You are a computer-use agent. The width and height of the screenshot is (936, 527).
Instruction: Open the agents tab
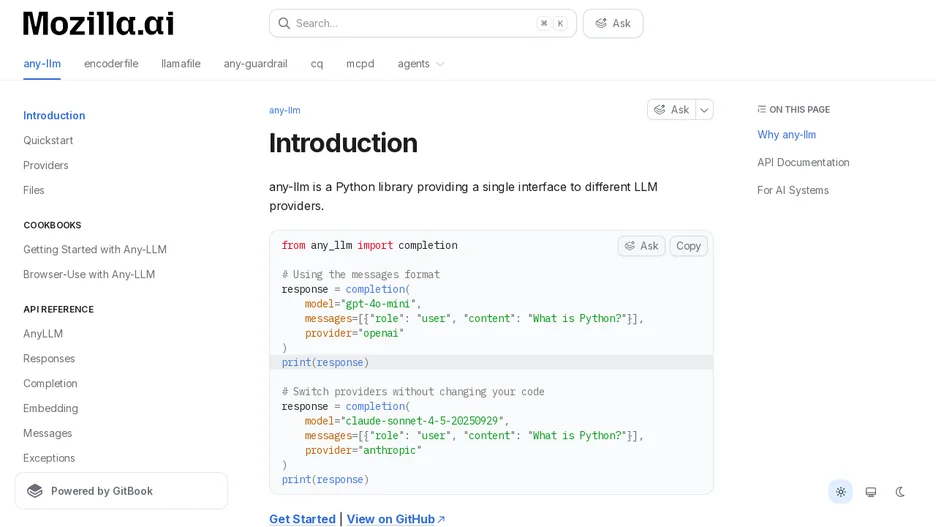pyautogui.click(x=414, y=64)
